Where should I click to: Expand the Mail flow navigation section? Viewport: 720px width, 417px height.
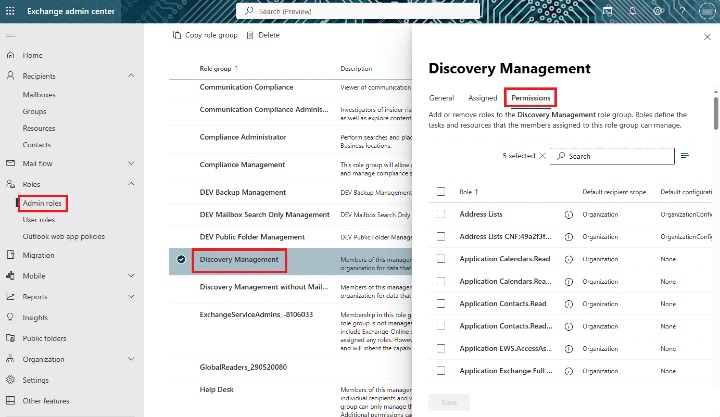tap(132, 162)
